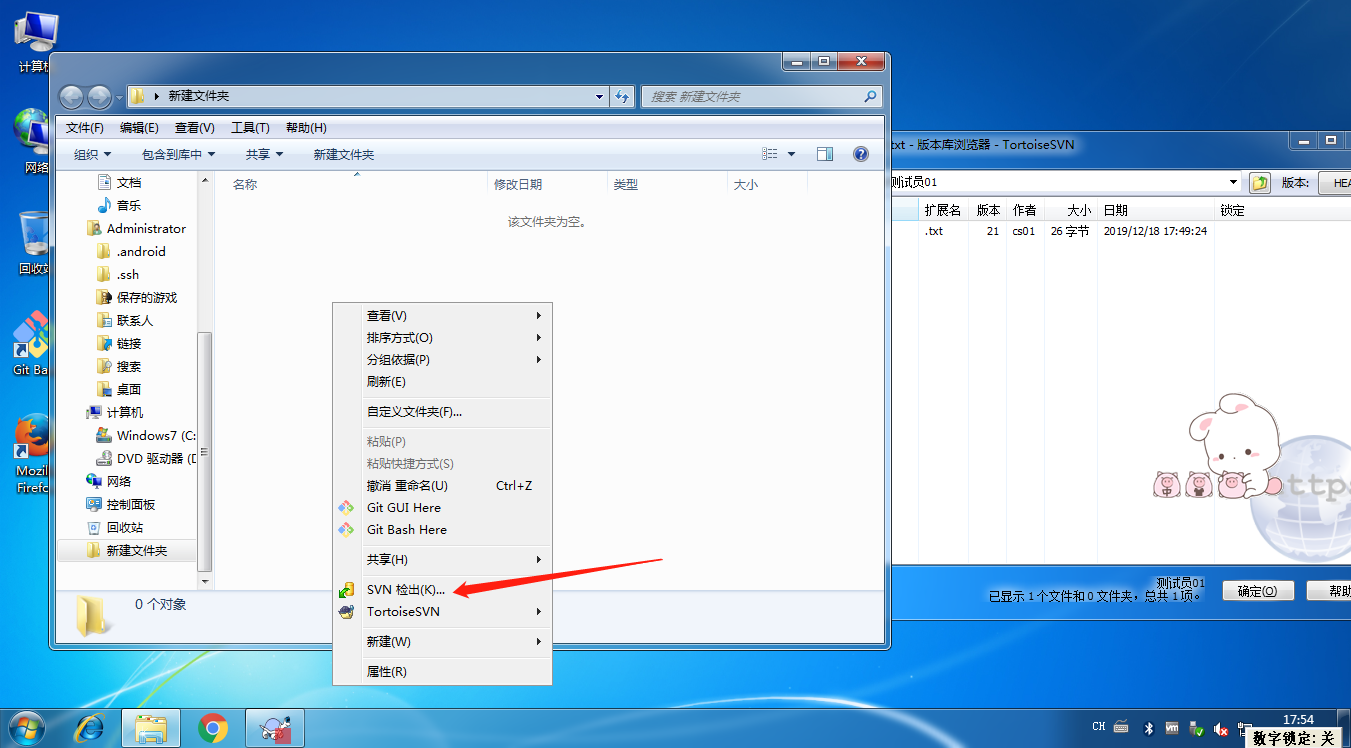Open URL dropdown in TortoiseSVN browser
The width and height of the screenshot is (1351, 748).
pos(1233,182)
